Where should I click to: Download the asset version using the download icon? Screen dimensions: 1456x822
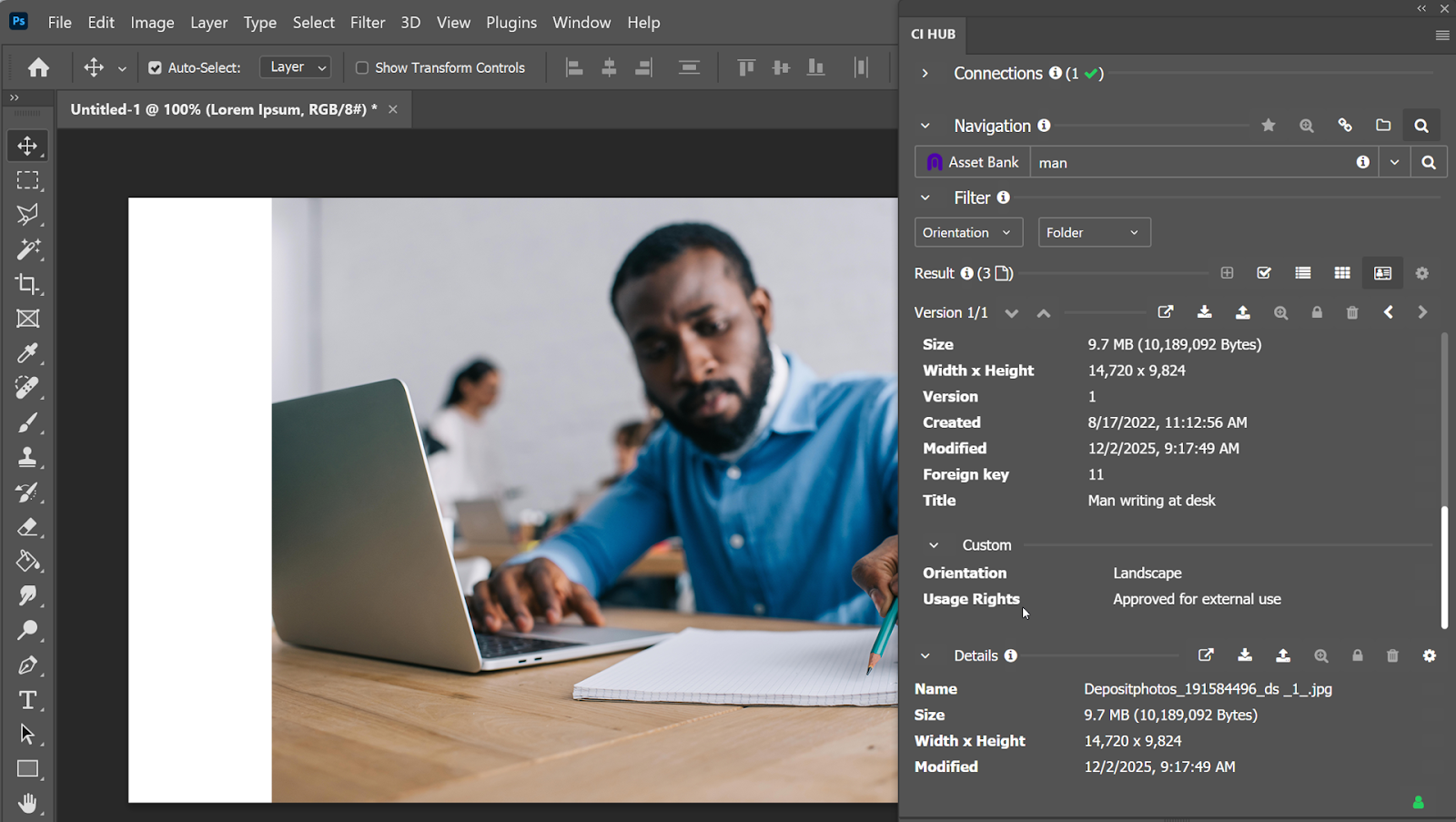click(1205, 312)
